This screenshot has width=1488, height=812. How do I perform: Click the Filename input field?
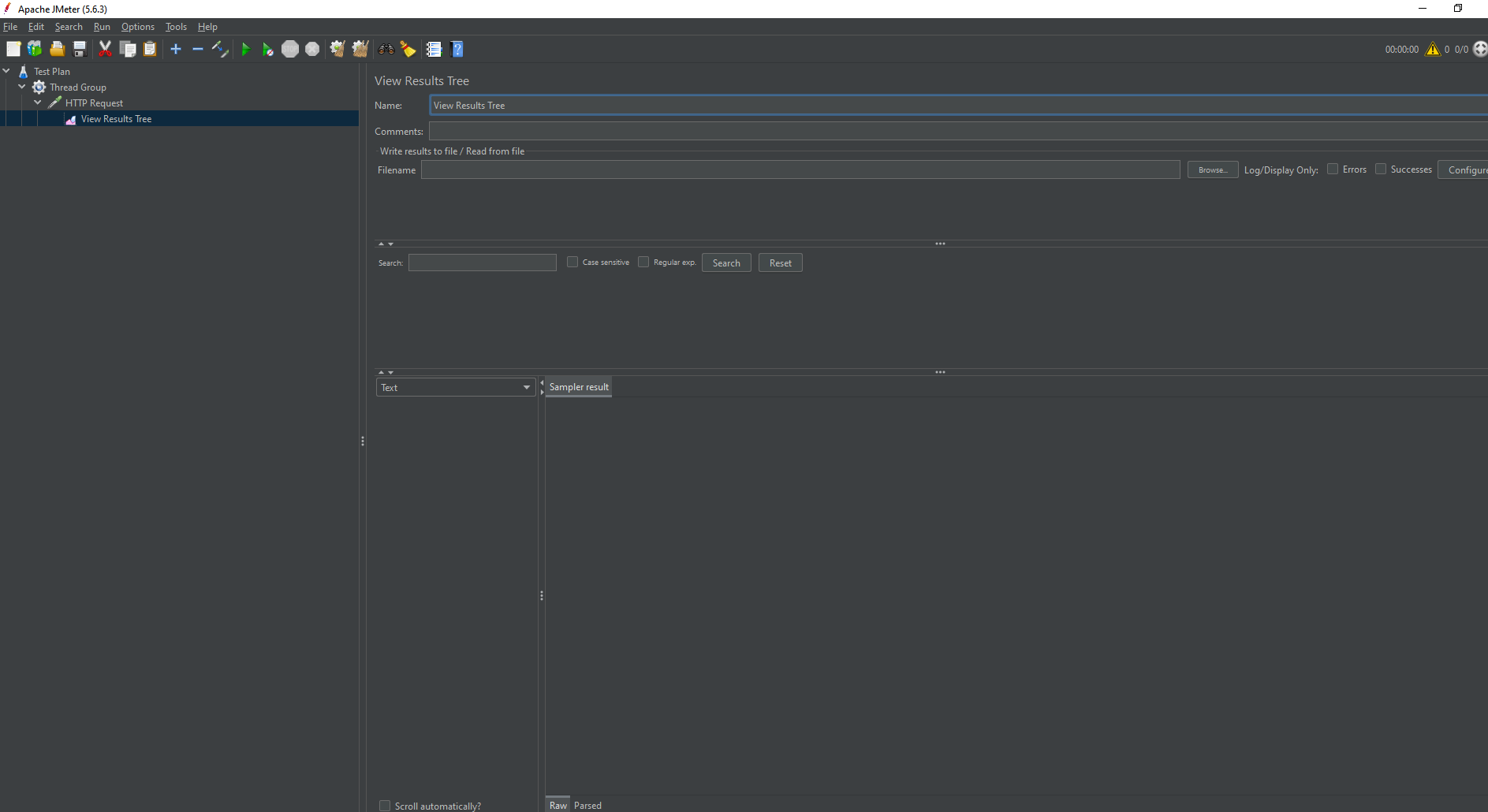800,170
